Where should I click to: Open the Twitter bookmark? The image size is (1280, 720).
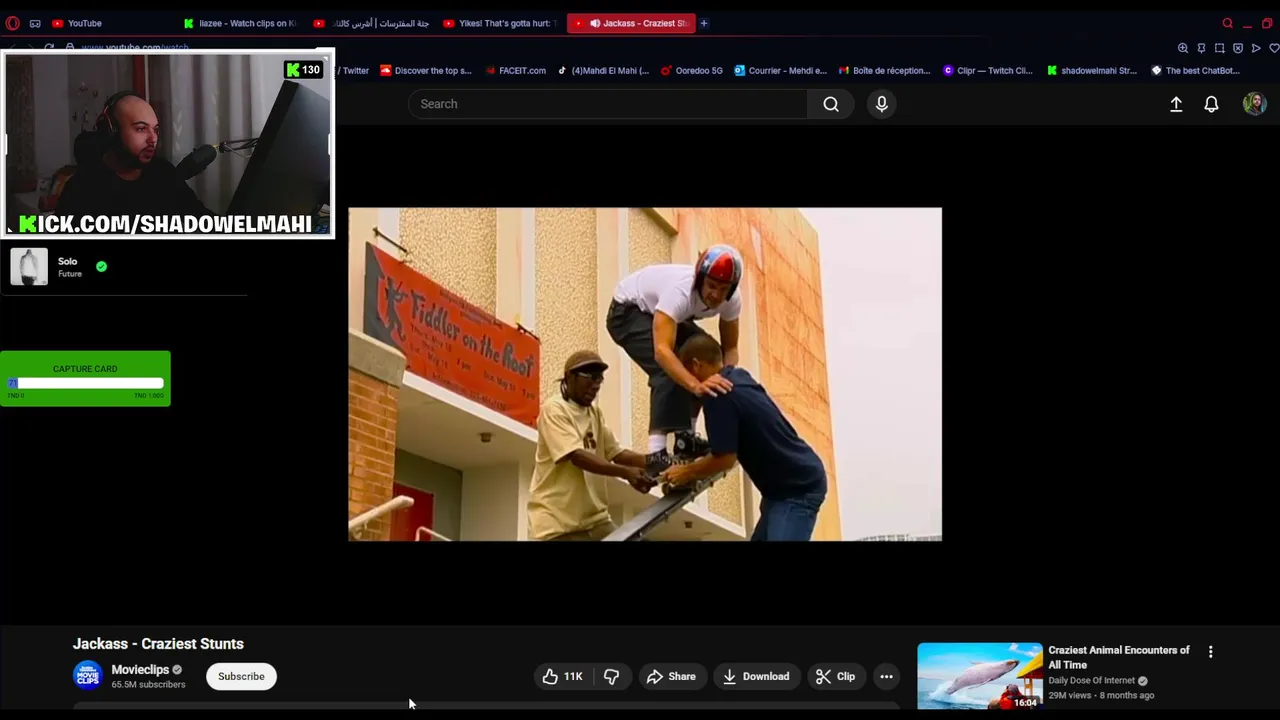click(354, 71)
